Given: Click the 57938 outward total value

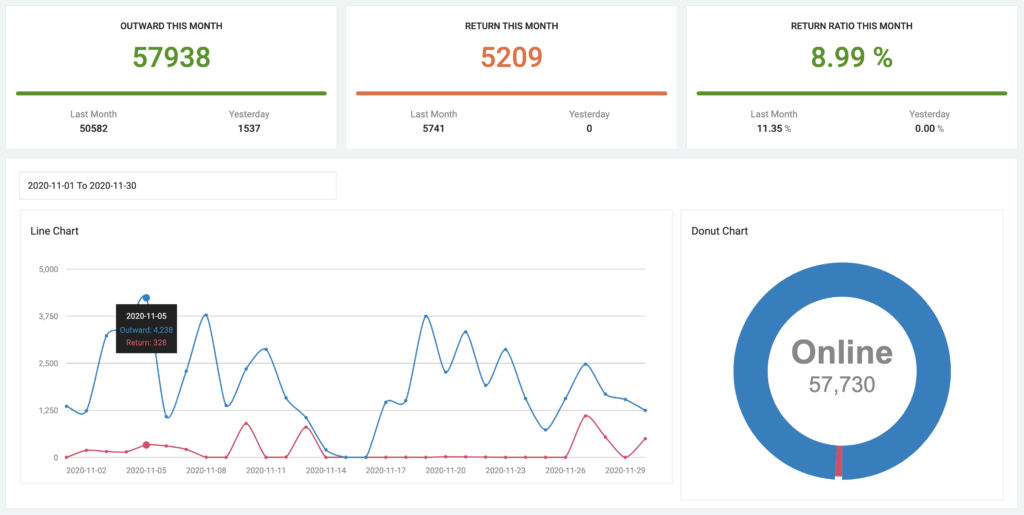Looking at the screenshot, I should coord(171,57).
